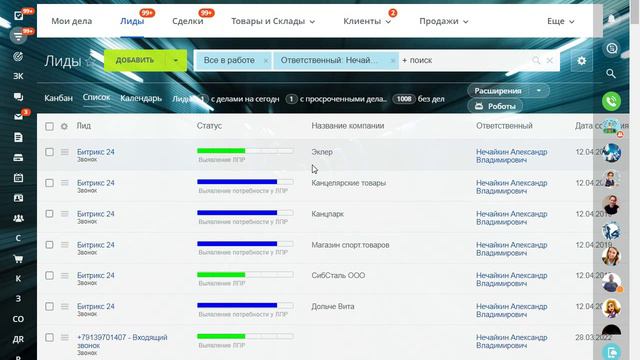Open the tasks checkmark icon in left sidebar
Screen dimensions: 640x360
[x=18, y=16]
